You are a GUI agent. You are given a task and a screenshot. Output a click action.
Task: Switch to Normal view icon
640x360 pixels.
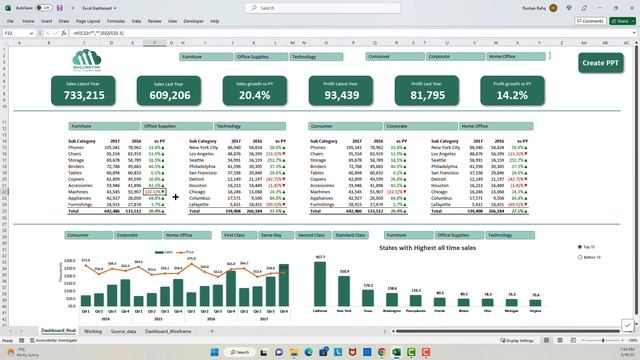tap(547, 340)
